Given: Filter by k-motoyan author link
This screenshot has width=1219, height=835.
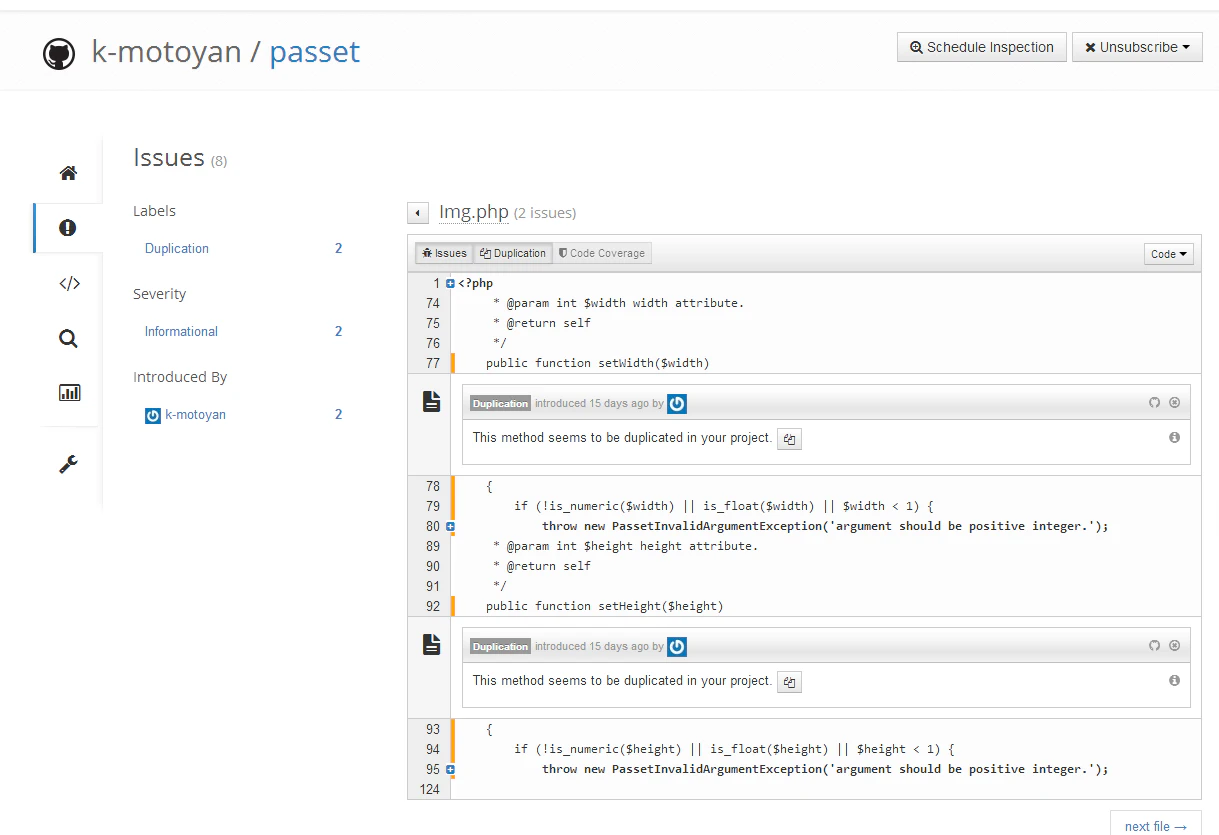Looking at the screenshot, I should pos(195,415).
